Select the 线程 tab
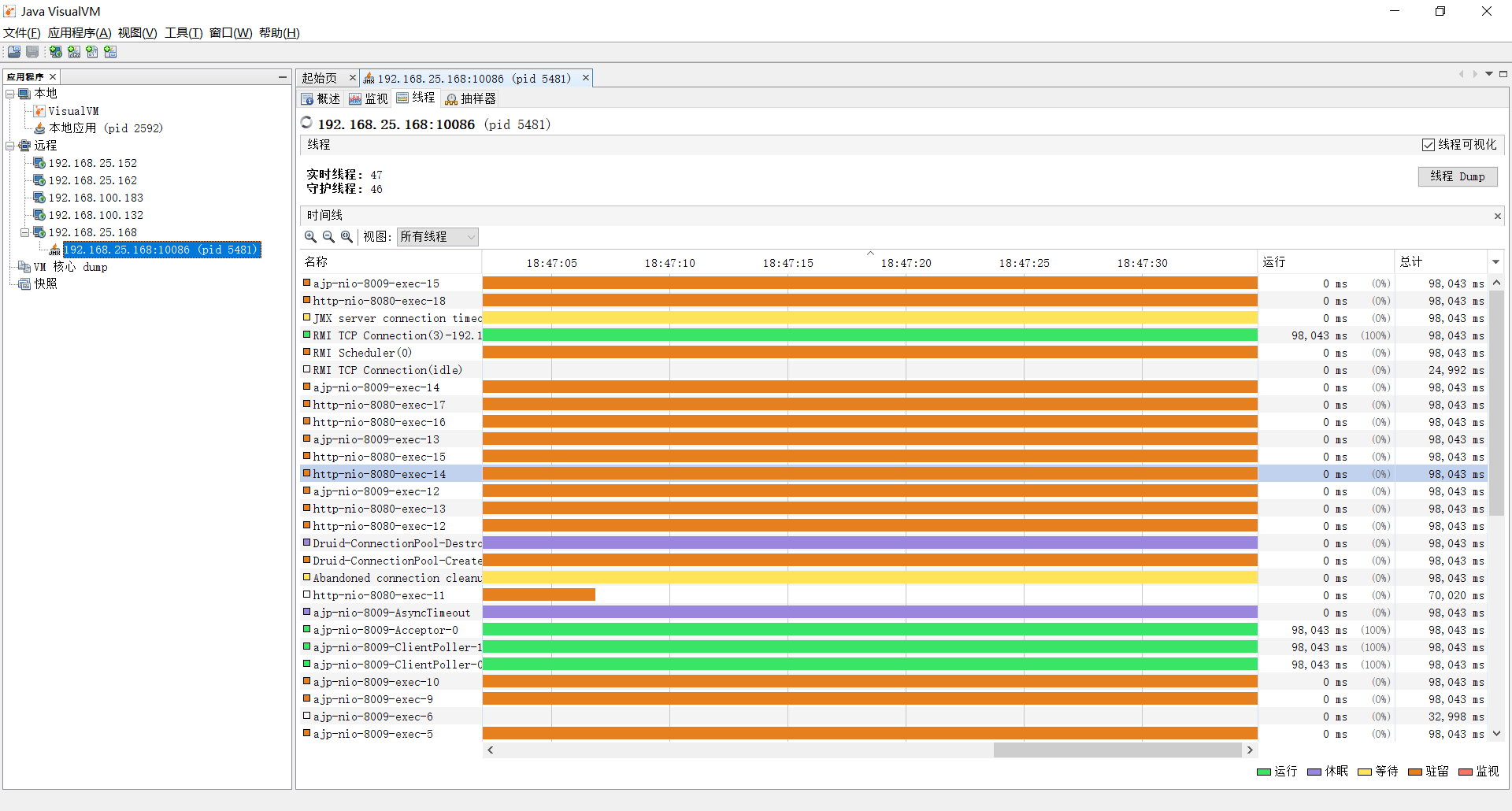Image resolution: width=1512 pixels, height=811 pixels. (x=416, y=98)
